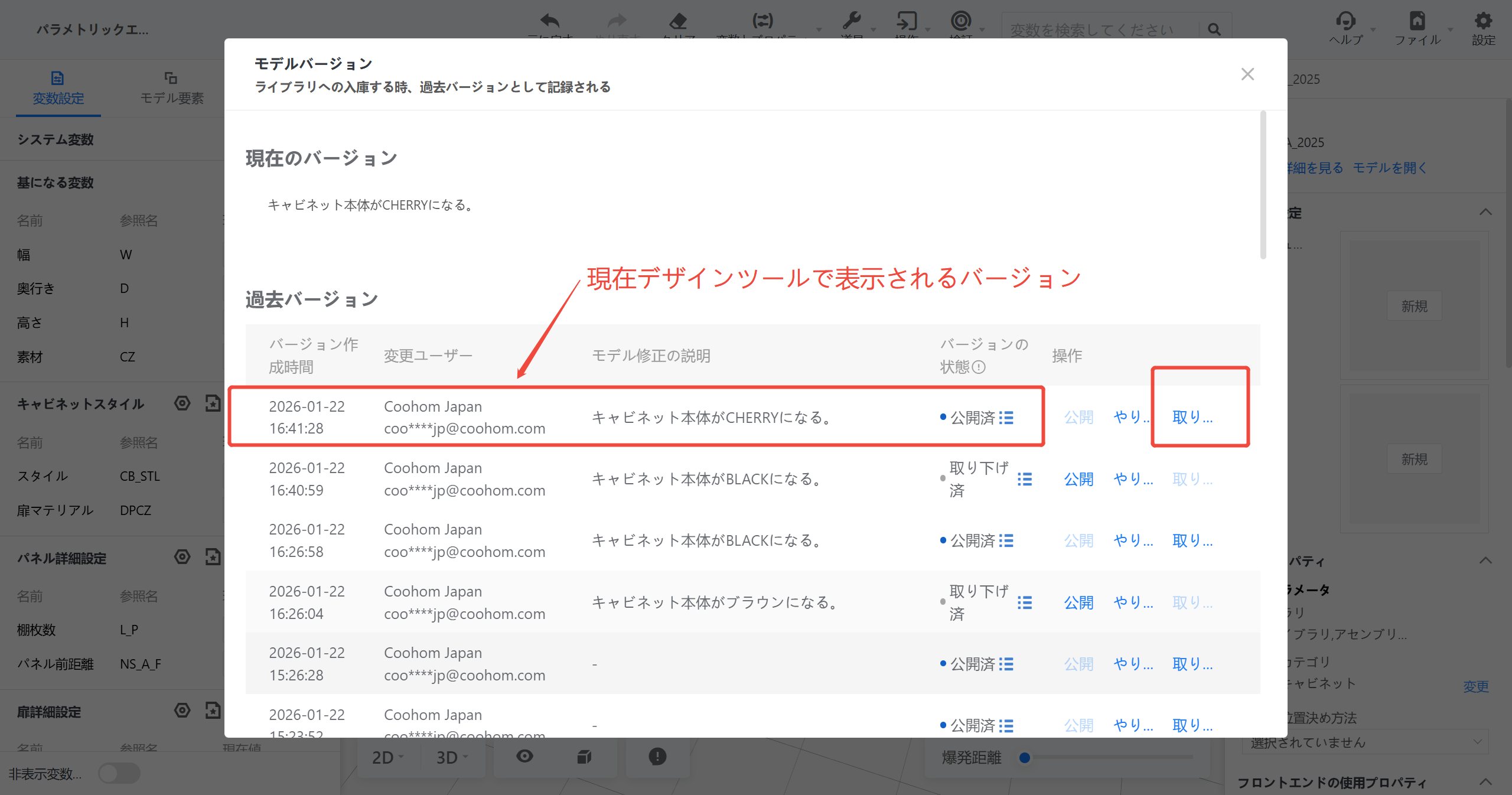This screenshot has height=795, width=1512.
Task: Click the 扉マテリアル variable row
Action: tap(112, 510)
